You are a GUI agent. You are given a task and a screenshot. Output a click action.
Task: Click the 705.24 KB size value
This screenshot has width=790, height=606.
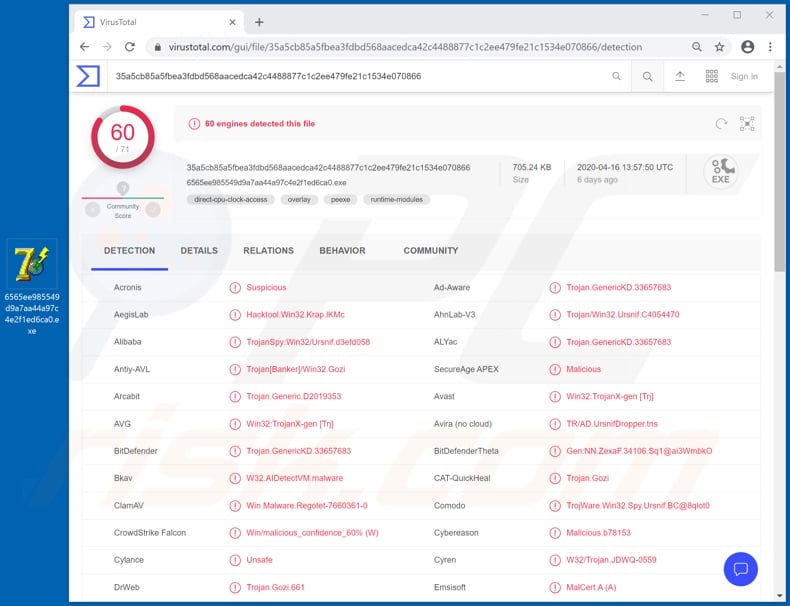tap(532, 167)
